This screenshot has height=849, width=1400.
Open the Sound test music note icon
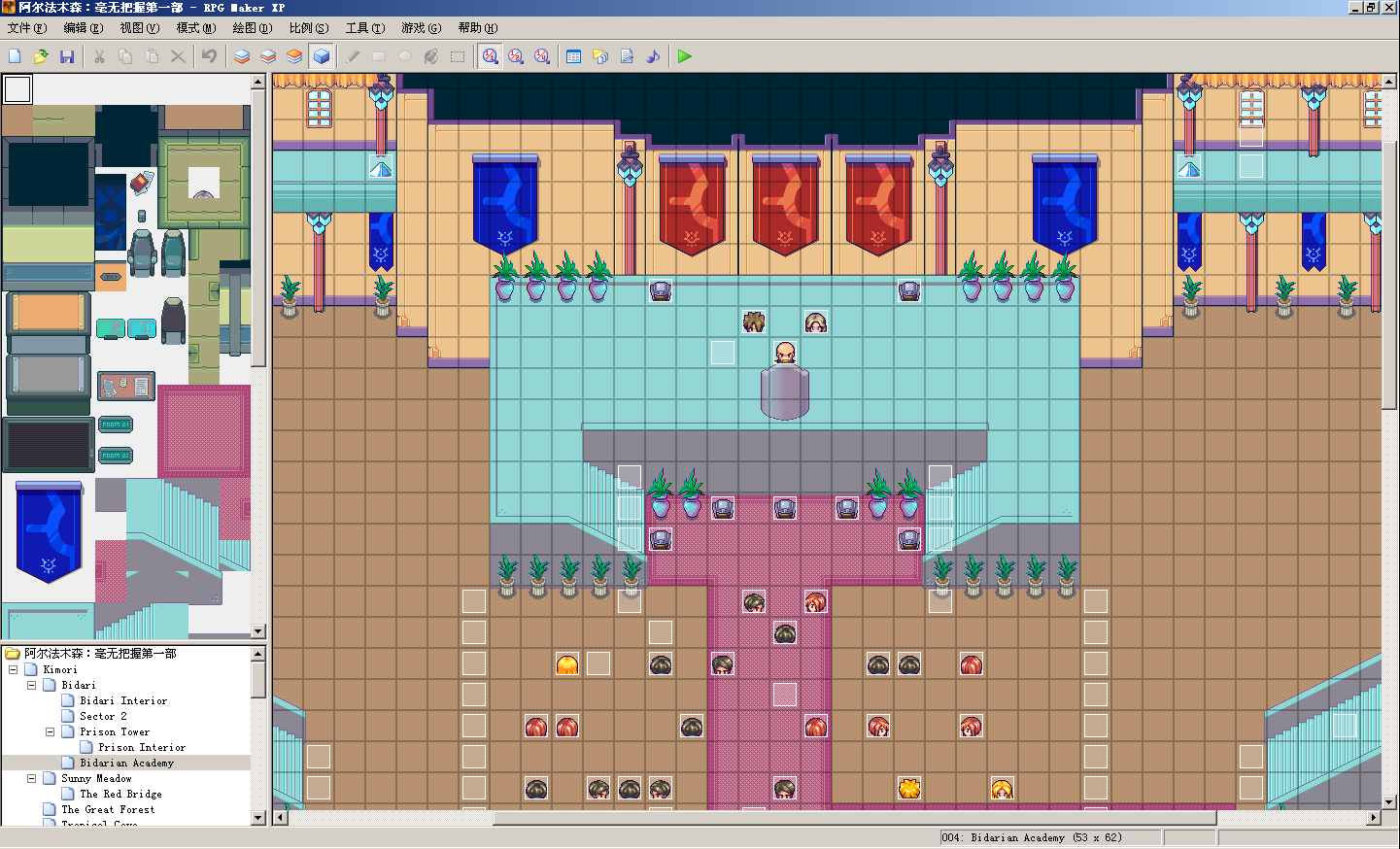[653, 56]
